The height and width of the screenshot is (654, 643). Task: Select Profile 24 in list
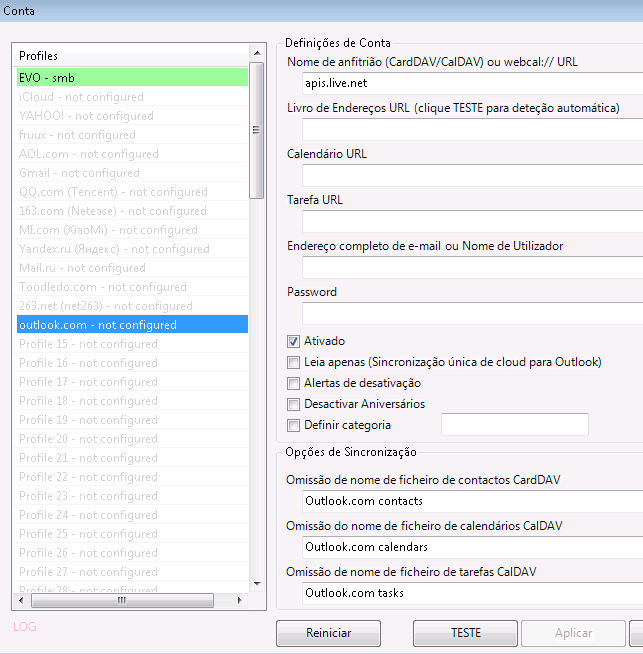[x=132, y=515]
